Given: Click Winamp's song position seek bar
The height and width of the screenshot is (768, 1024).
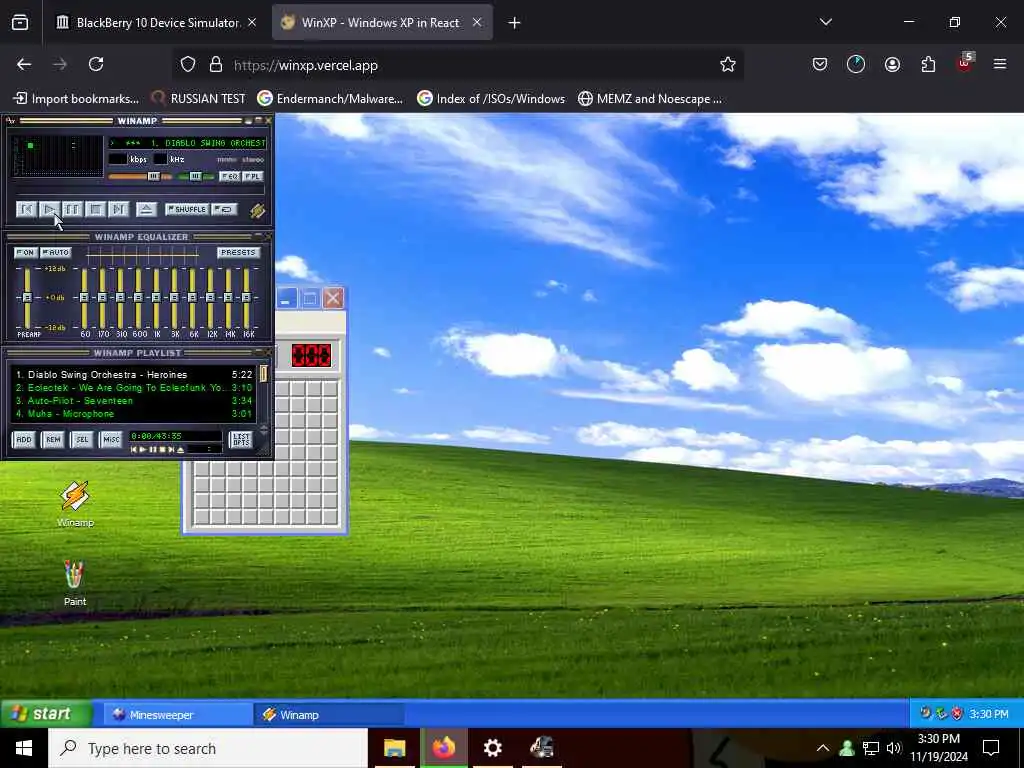Looking at the screenshot, I should [140, 190].
